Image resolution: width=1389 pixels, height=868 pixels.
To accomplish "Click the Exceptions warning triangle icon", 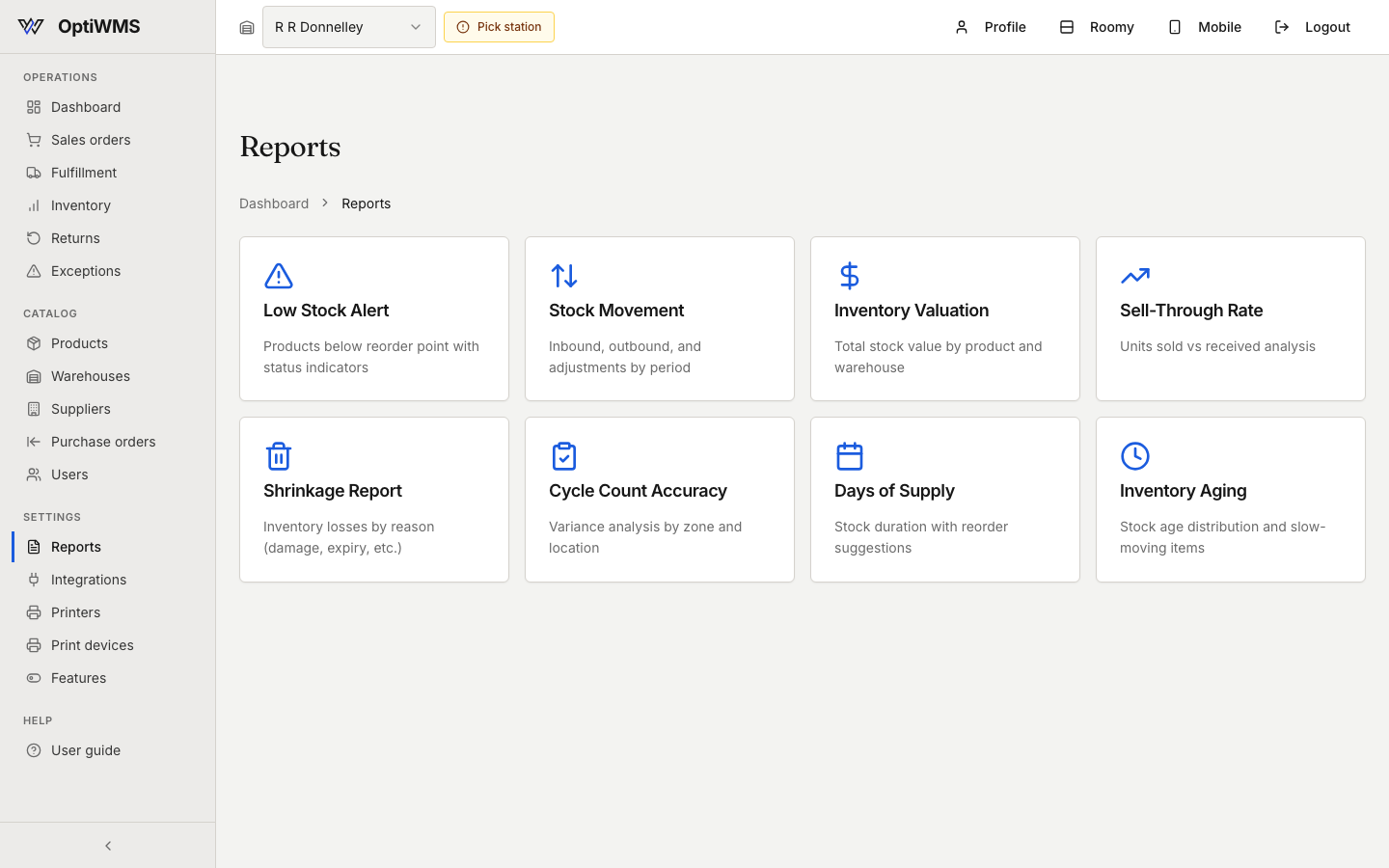I will 34,271.
